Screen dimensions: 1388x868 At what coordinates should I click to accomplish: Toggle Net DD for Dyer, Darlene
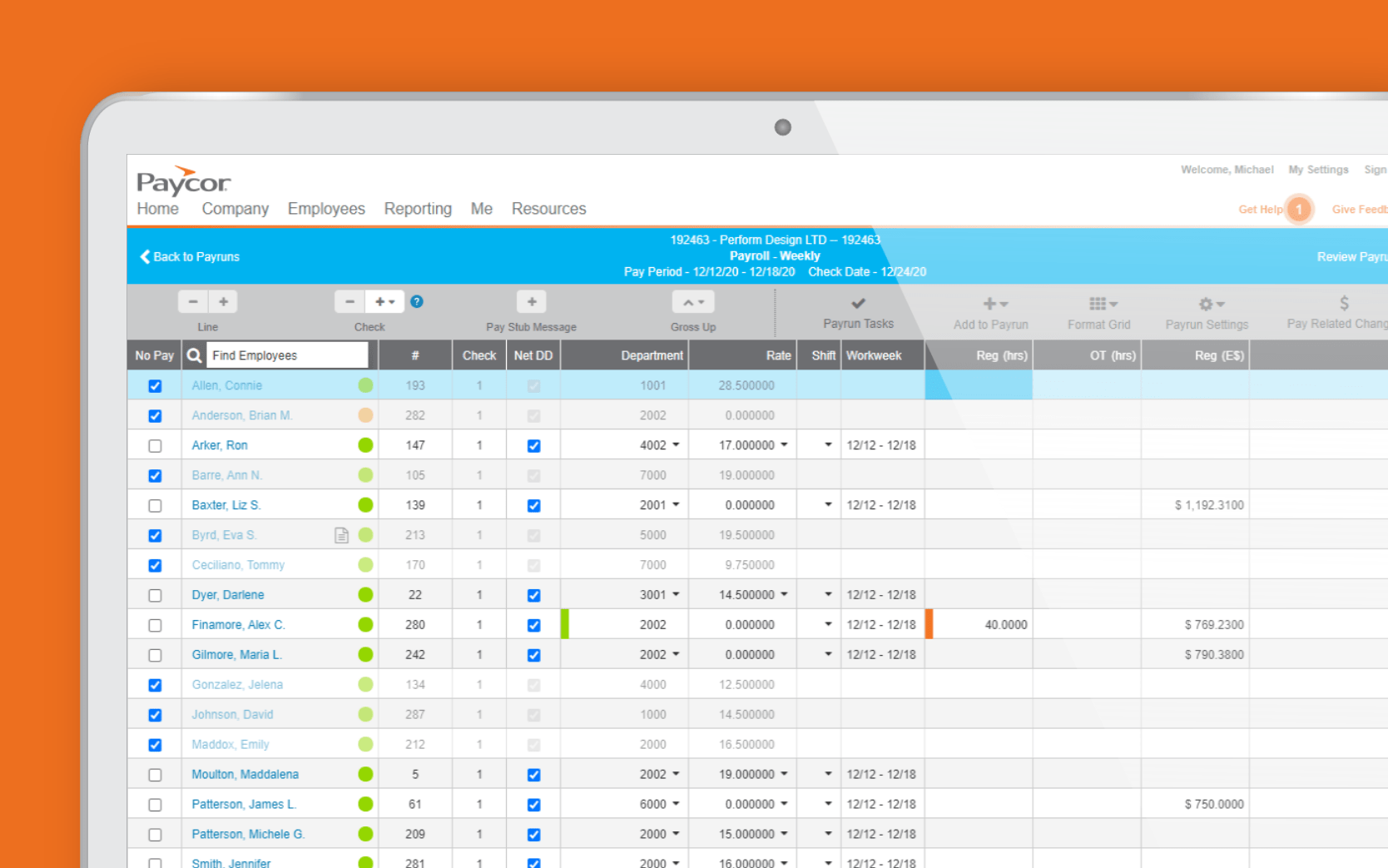534,596
